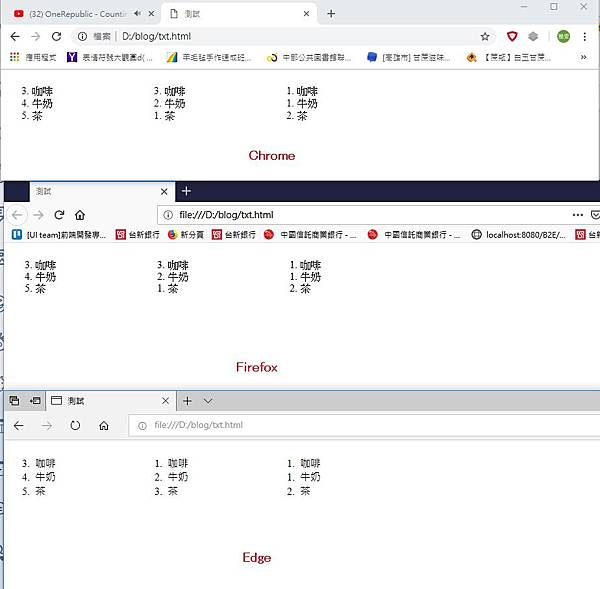Expand Edge's tab preview chevron
The height and width of the screenshot is (589, 600).
[x=208, y=401]
